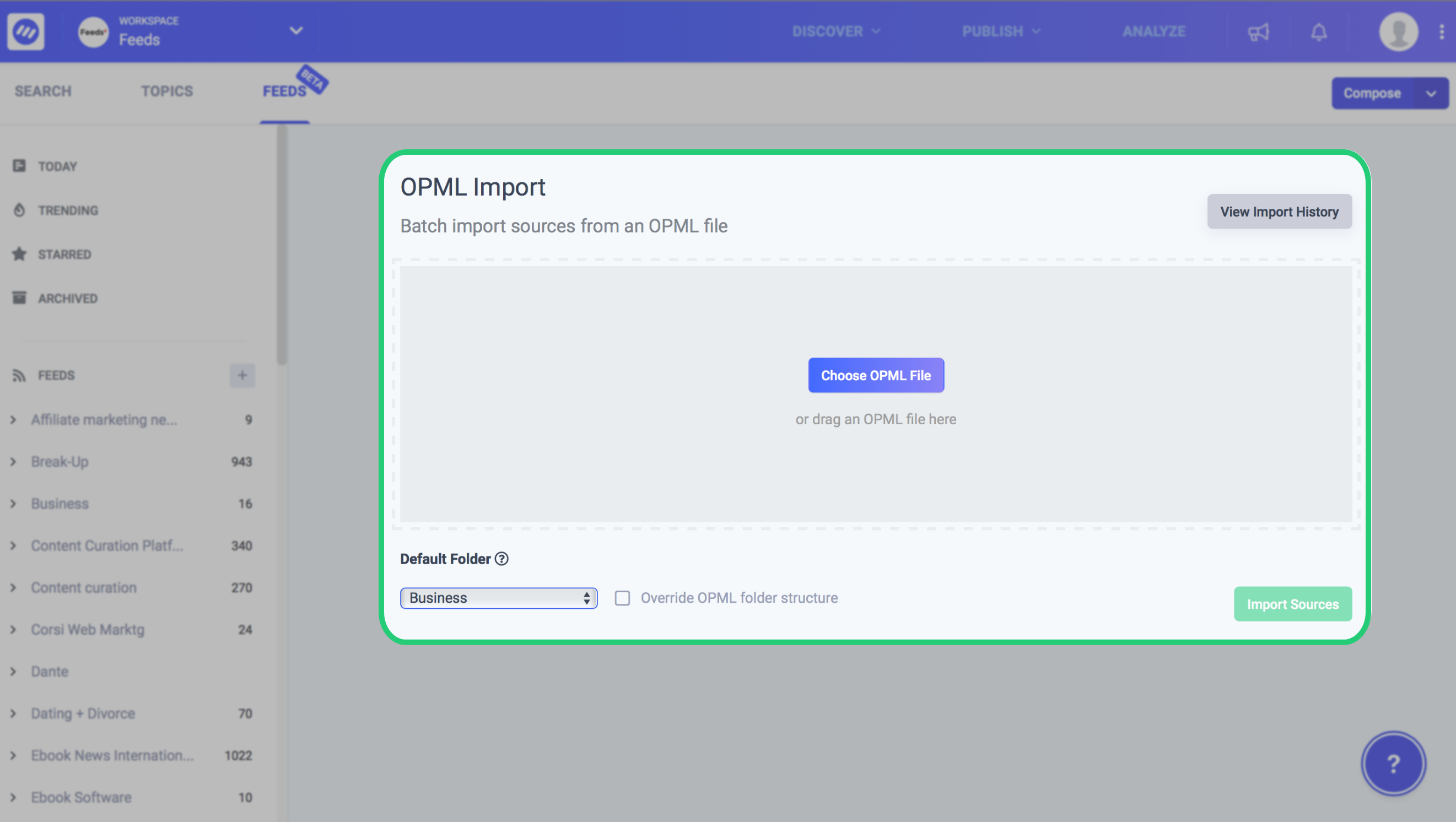
Task: Click the Choose OPML File button
Action: point(876,375)
